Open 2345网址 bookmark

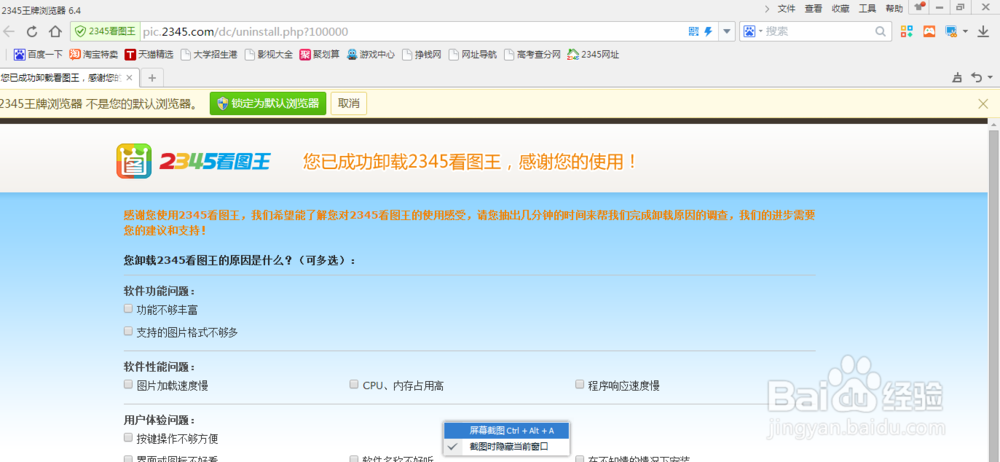[x=593, y=55]
